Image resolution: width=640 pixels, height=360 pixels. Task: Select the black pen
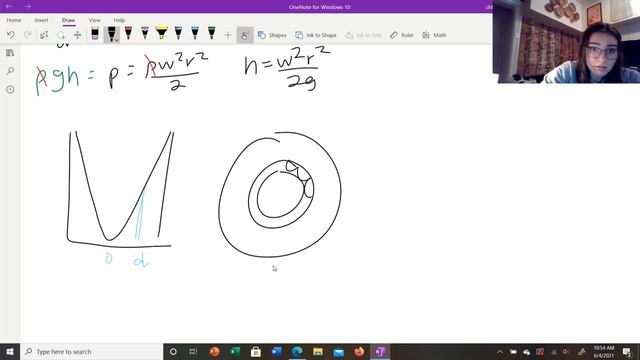[111, 34]
